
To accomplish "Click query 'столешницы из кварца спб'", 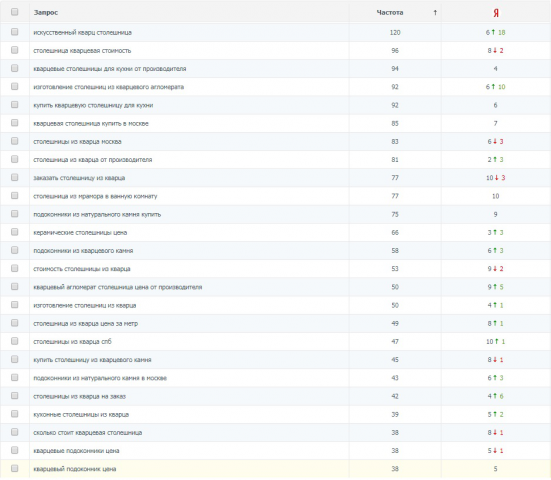I will 72,342.
